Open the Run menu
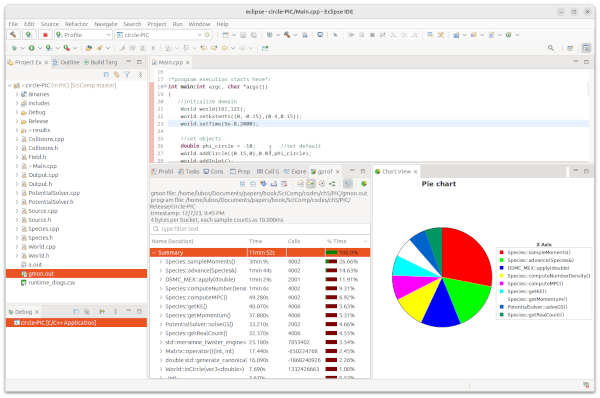 tap(178, 24)
